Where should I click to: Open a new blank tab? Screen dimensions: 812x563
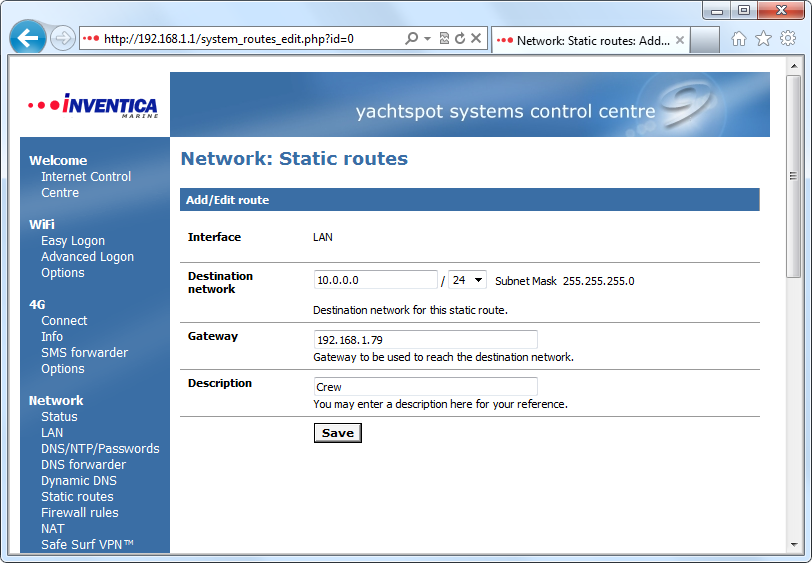point(704,40)
